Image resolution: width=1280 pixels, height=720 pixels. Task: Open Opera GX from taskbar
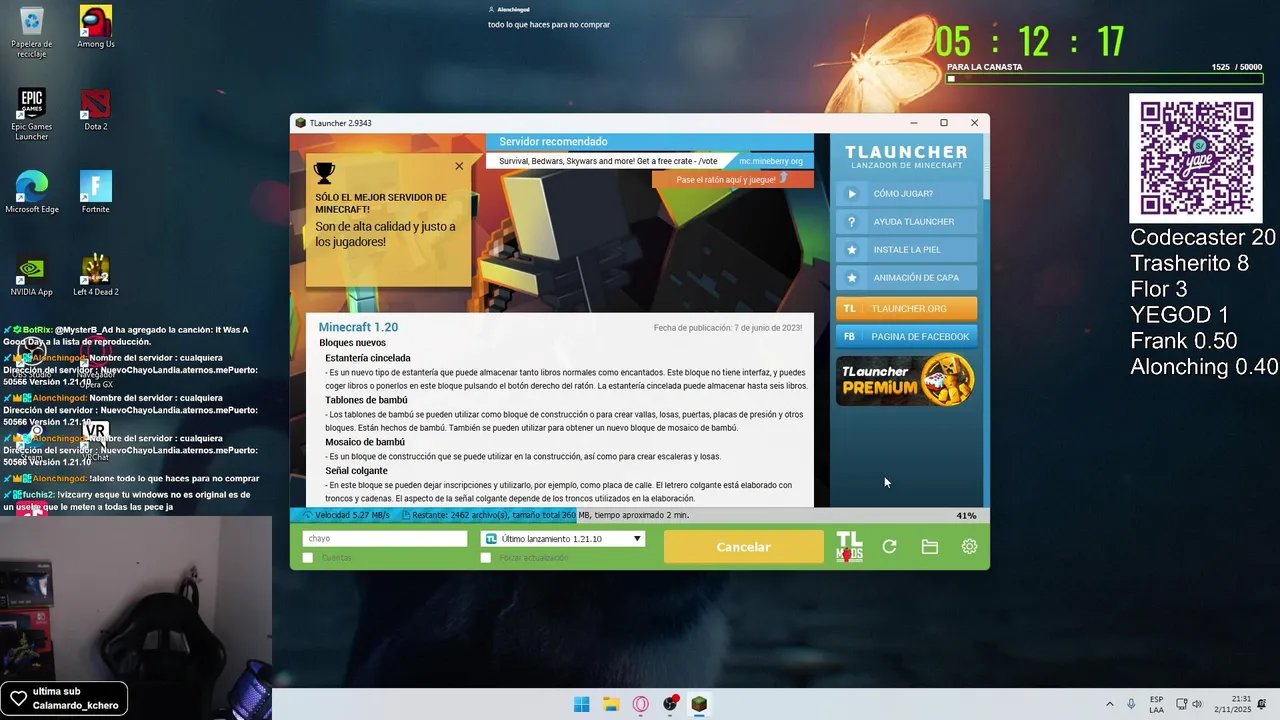[641, 704]
